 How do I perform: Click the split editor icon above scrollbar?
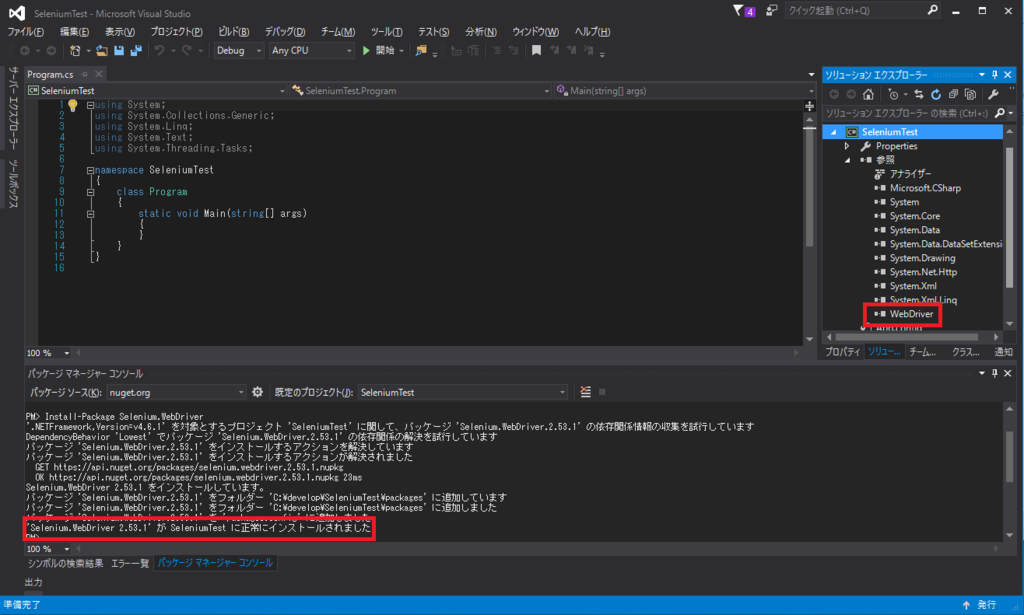(x=810, y=106)
